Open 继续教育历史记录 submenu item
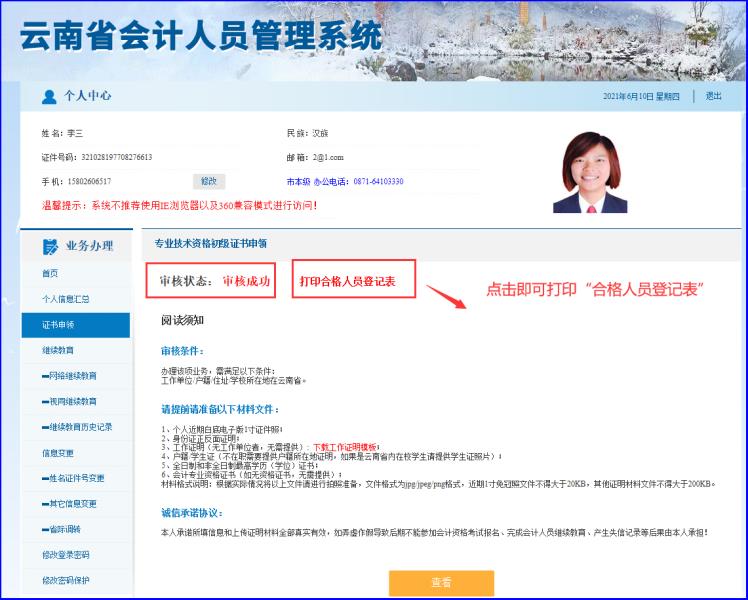 [76, 427]
